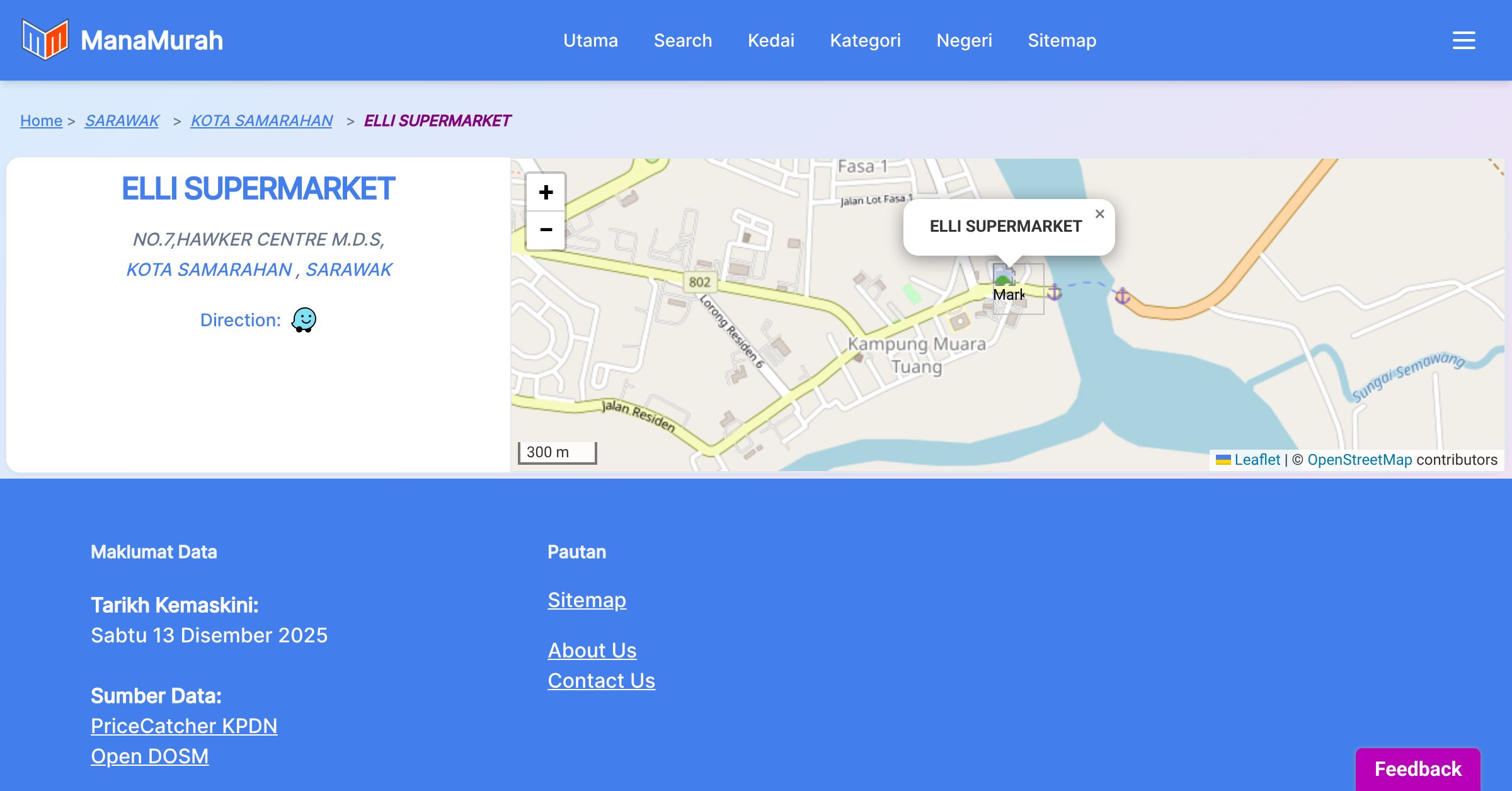This screenshot has height=791, width=1512.
Task: Close the ELLI SUPERMARKET map popup
Action: click(x=1099, y=214)
